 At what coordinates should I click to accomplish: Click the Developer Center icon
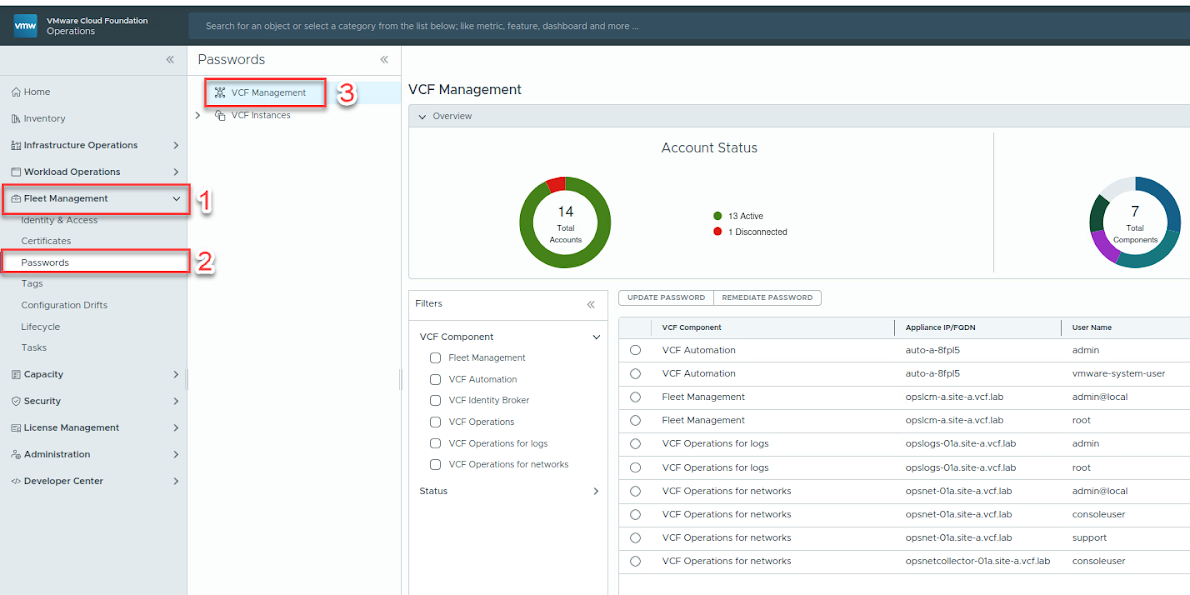[15, 480]
